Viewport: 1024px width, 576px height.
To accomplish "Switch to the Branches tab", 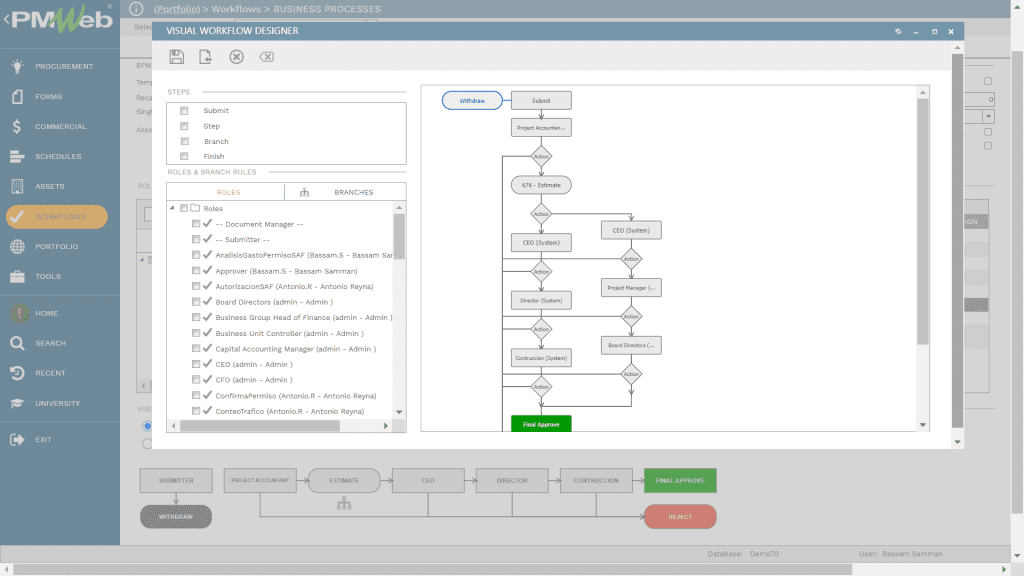I will [x=353, y=192].
